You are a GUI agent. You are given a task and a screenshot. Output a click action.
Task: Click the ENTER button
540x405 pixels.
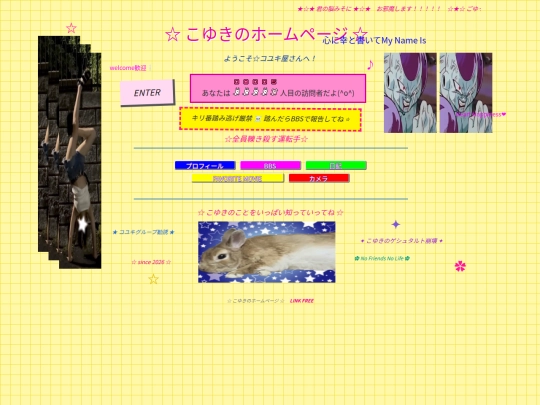(147, 93)
